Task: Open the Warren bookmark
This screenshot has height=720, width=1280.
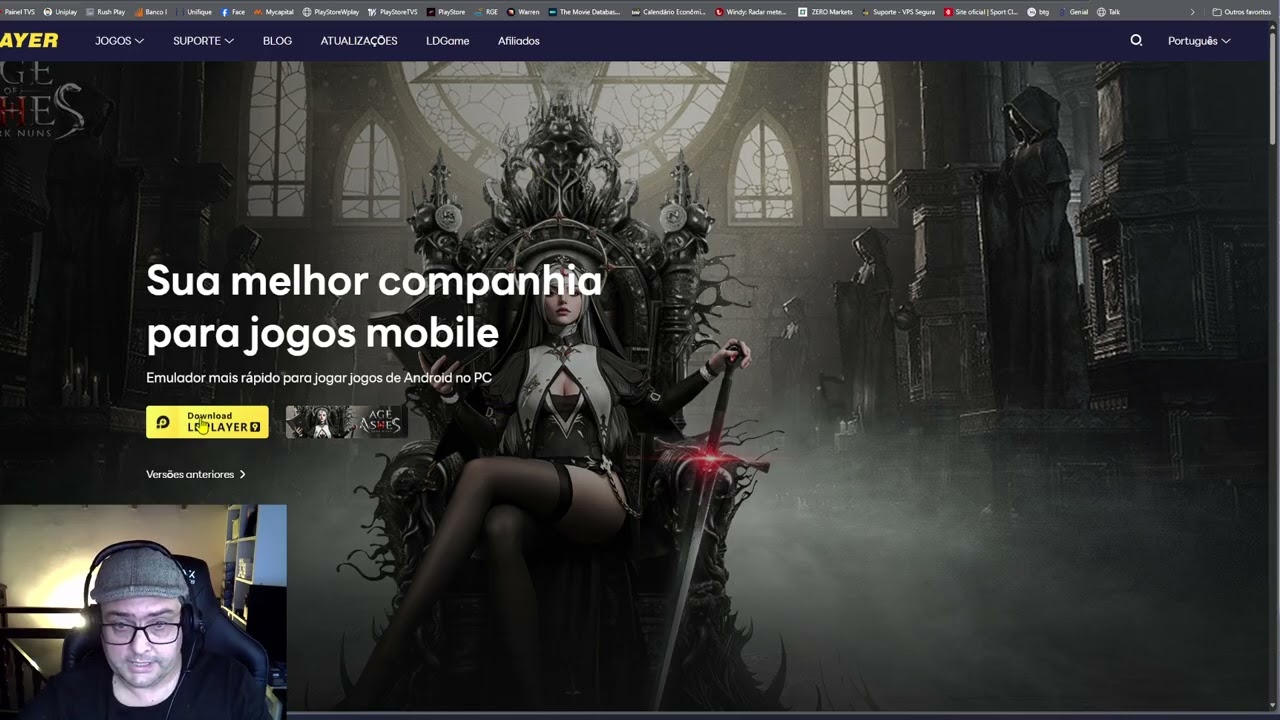Action: tap(523, 12)
